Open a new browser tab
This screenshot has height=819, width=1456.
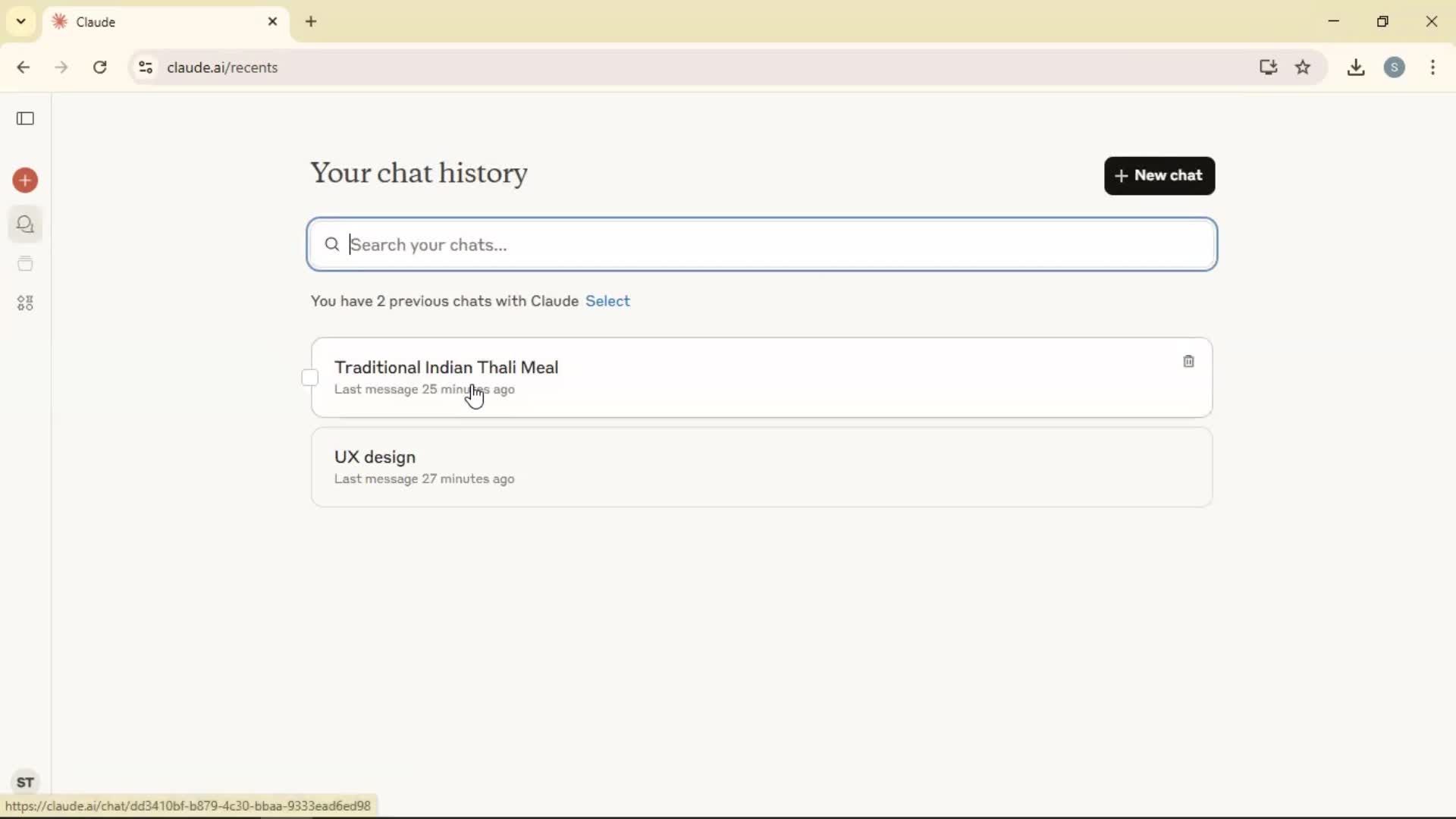311,22
